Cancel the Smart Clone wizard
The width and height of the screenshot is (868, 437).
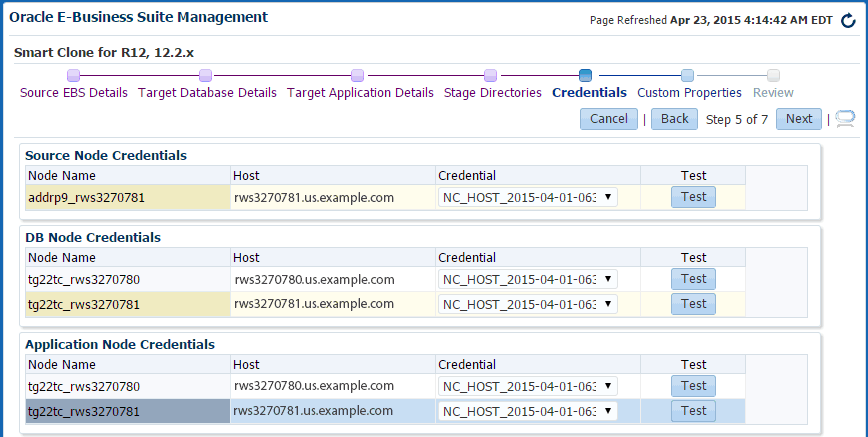click(609, 119)
